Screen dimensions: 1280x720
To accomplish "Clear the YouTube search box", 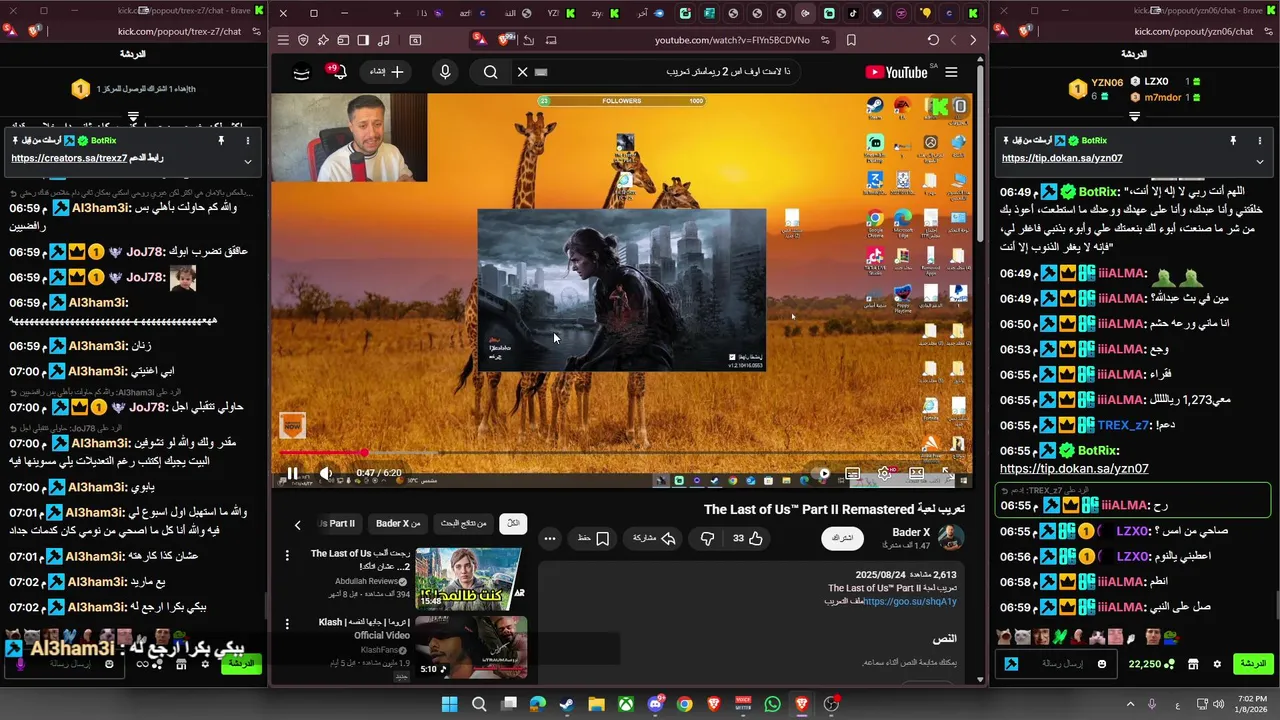I will [x=522, y=72].
